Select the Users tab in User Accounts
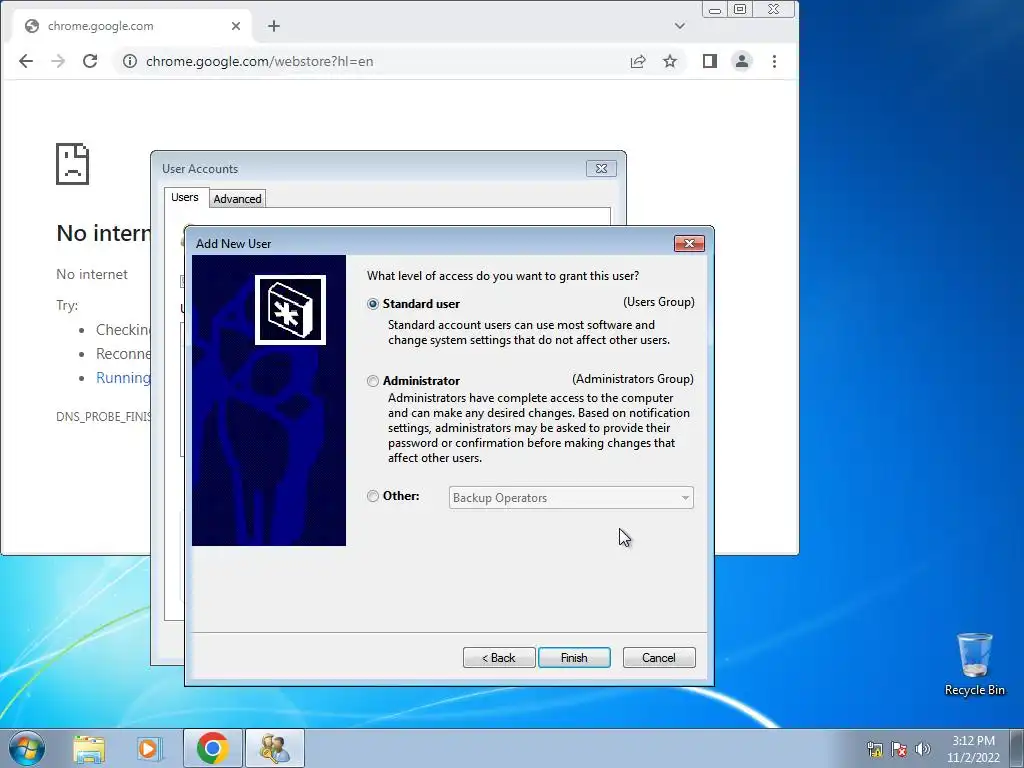This screenshot has width=1024, height=768. tap(185, 197)
